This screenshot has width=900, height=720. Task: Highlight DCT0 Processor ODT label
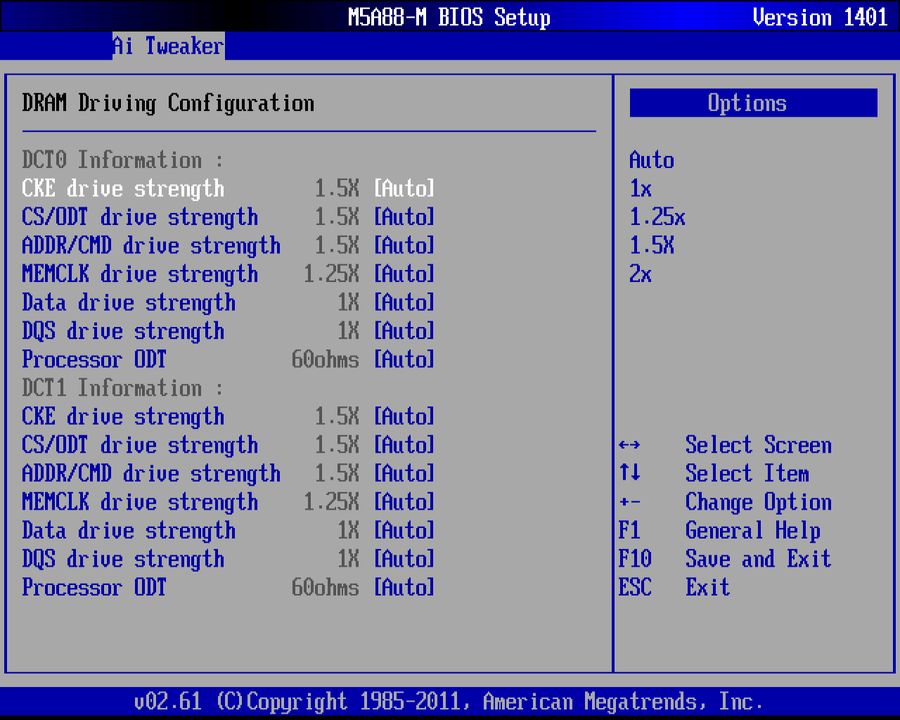click(94, 359)
